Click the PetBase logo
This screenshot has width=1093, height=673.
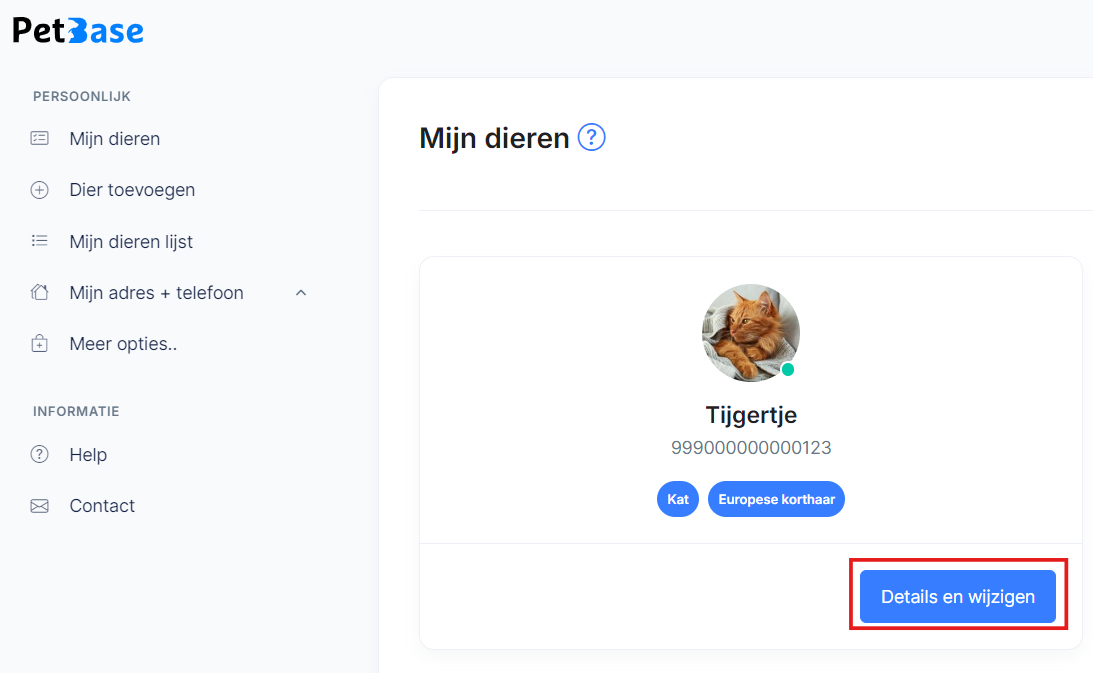(78, 31)
